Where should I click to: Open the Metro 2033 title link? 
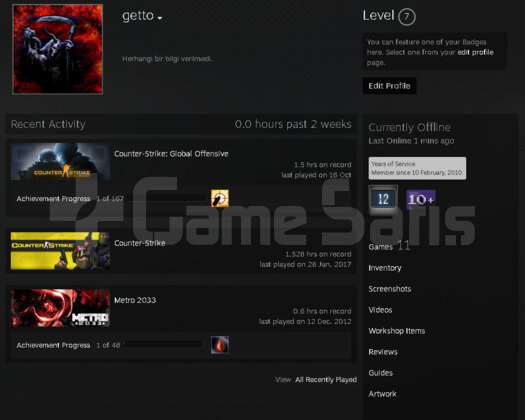pos(135,300)
